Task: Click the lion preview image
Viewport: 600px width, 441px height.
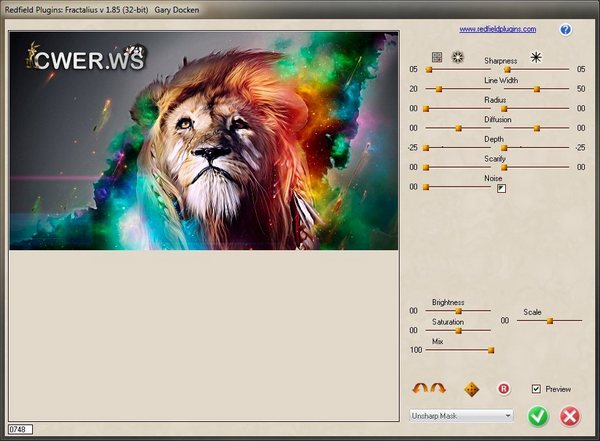Action: pyautogui.click(x=204, y=140)
